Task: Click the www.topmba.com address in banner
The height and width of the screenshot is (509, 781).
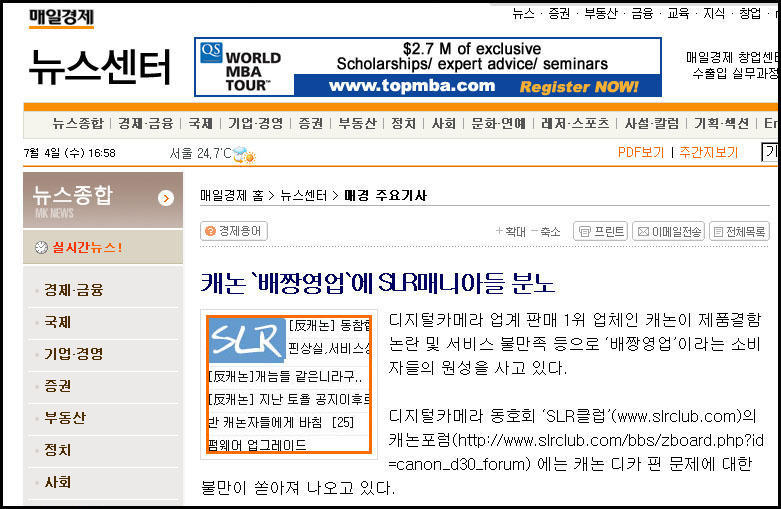Action: pos(412,86)
